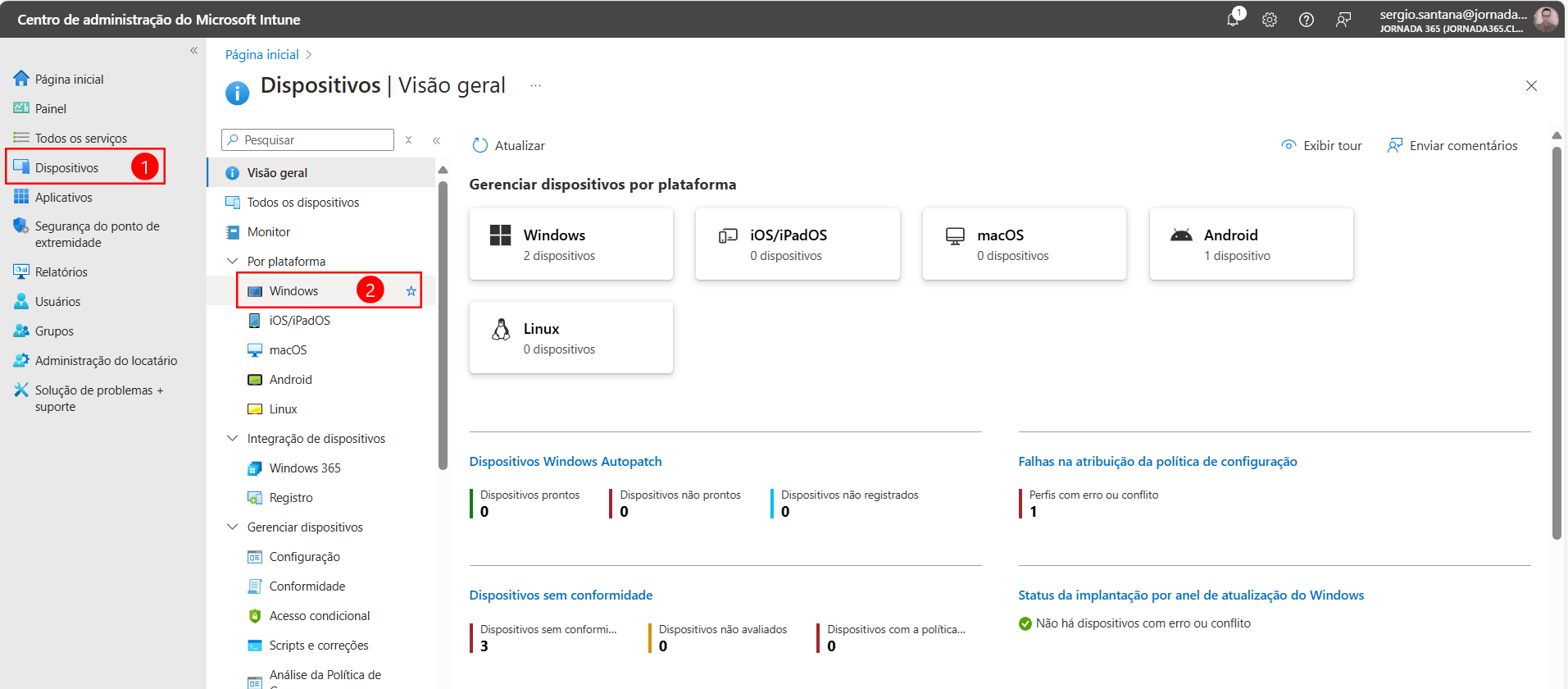Collapse the main left navigation pane

(x=194, y=51)
